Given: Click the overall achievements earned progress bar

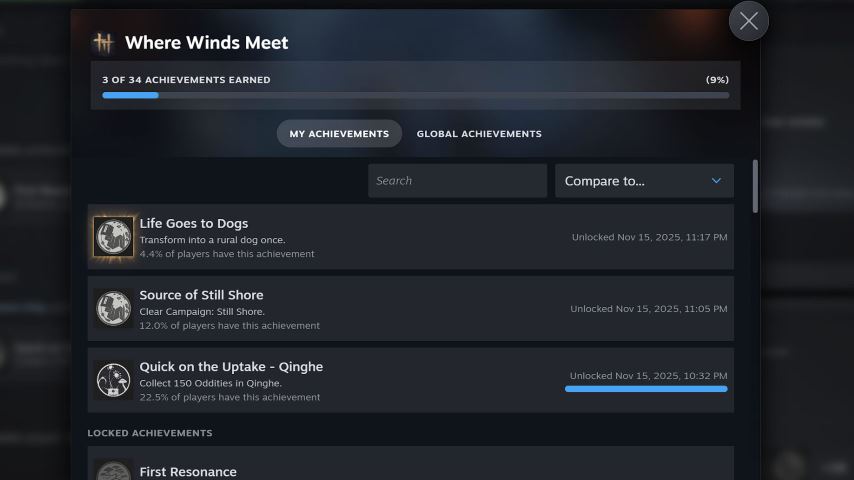Looking at the screenshot, I should coord(416,95).
